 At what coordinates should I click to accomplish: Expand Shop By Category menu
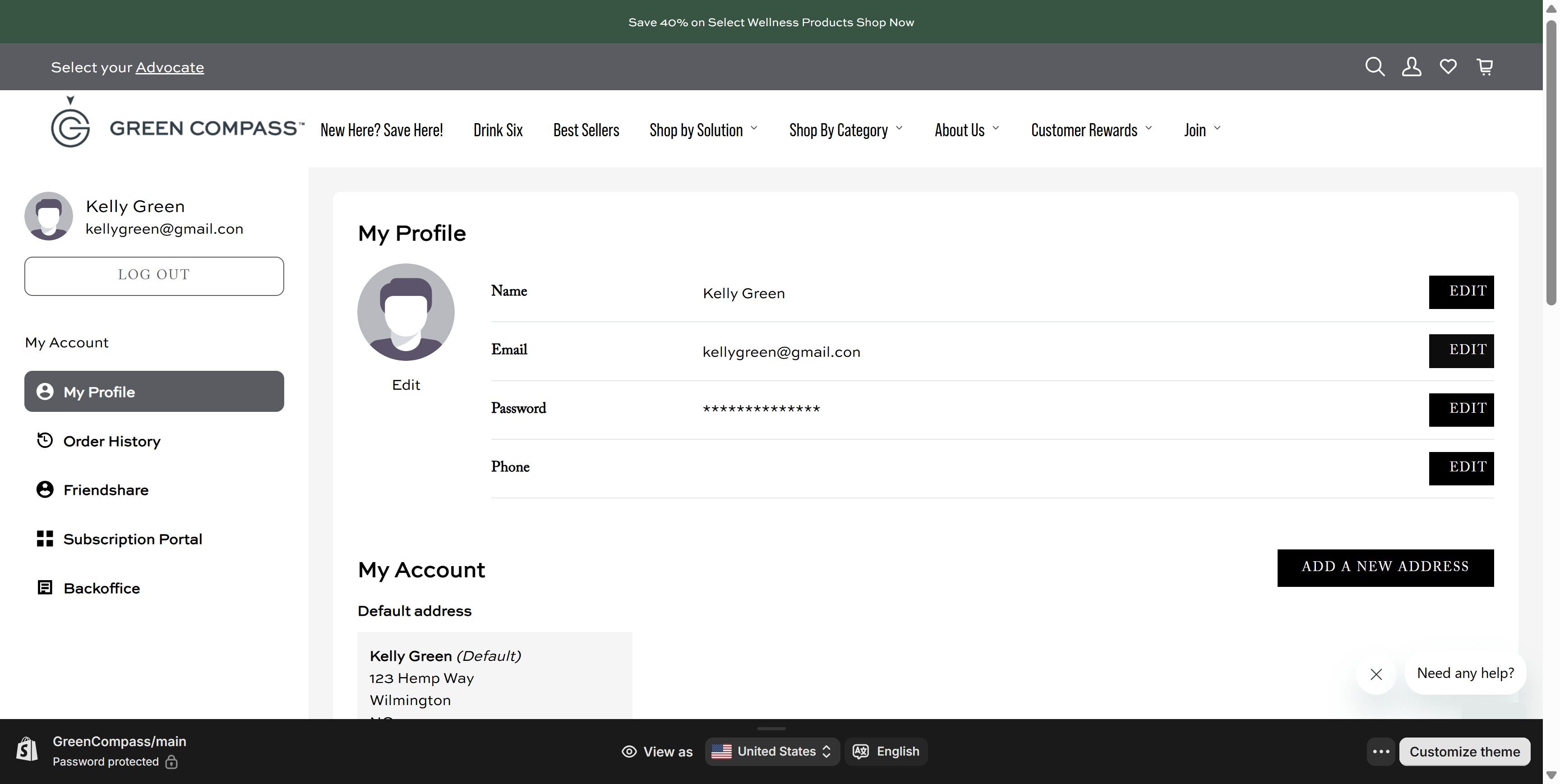pos(846,130)
